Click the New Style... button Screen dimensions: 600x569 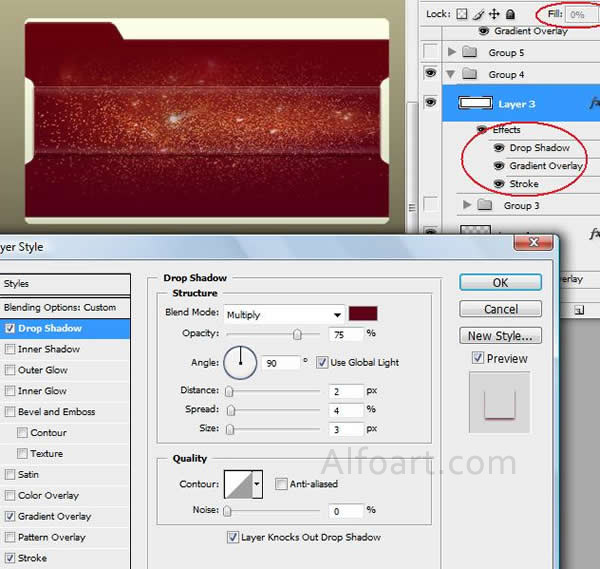(x=500, y=336)
